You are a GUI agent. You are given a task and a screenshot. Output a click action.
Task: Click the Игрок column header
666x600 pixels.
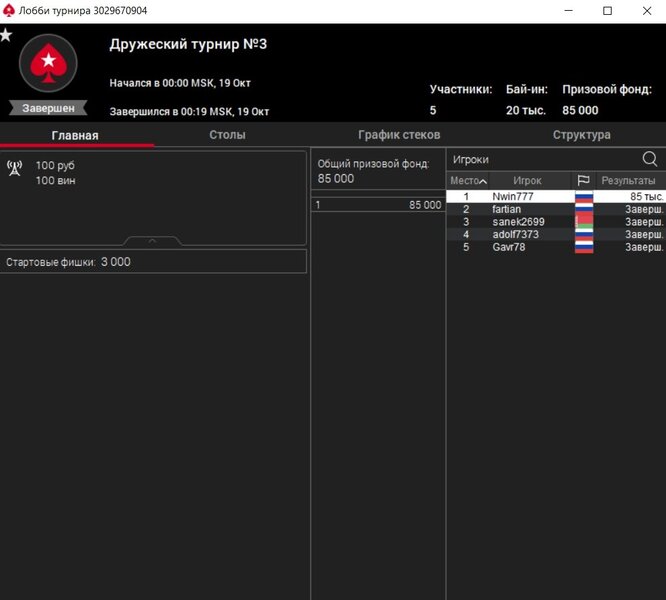[x=527, y=181]
